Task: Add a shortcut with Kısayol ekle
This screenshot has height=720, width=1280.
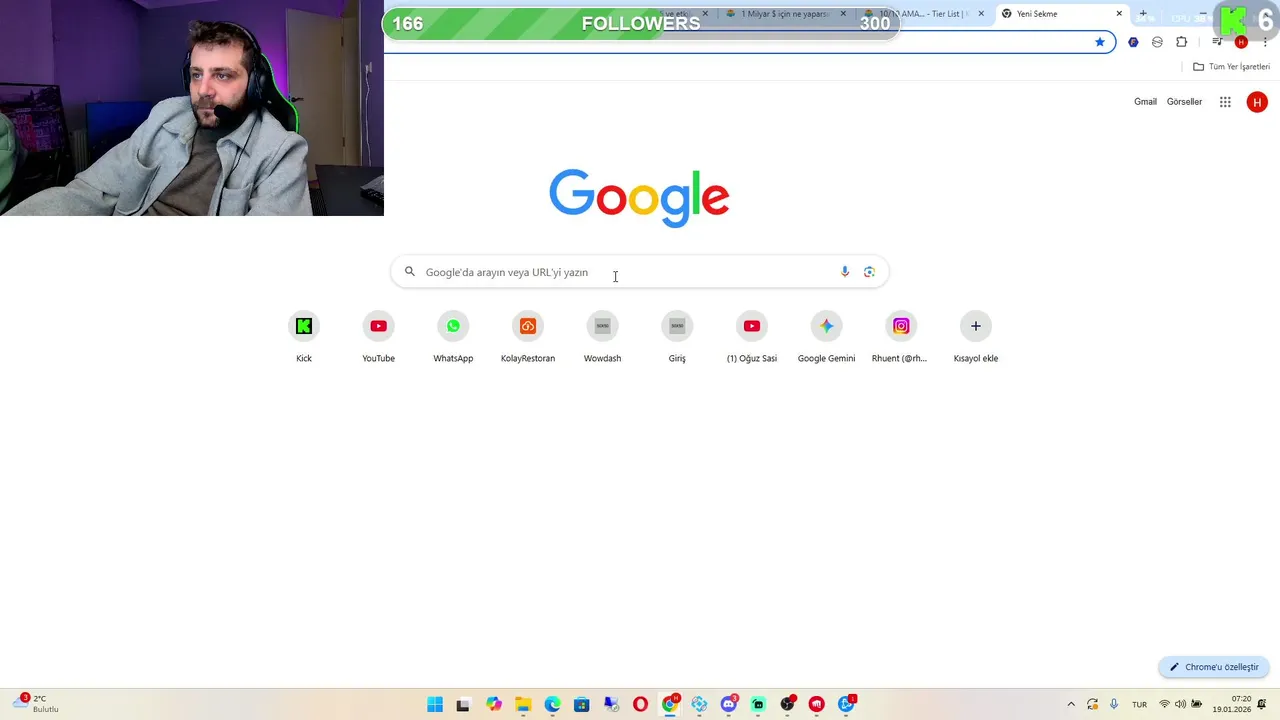Action: click(976, 326)
